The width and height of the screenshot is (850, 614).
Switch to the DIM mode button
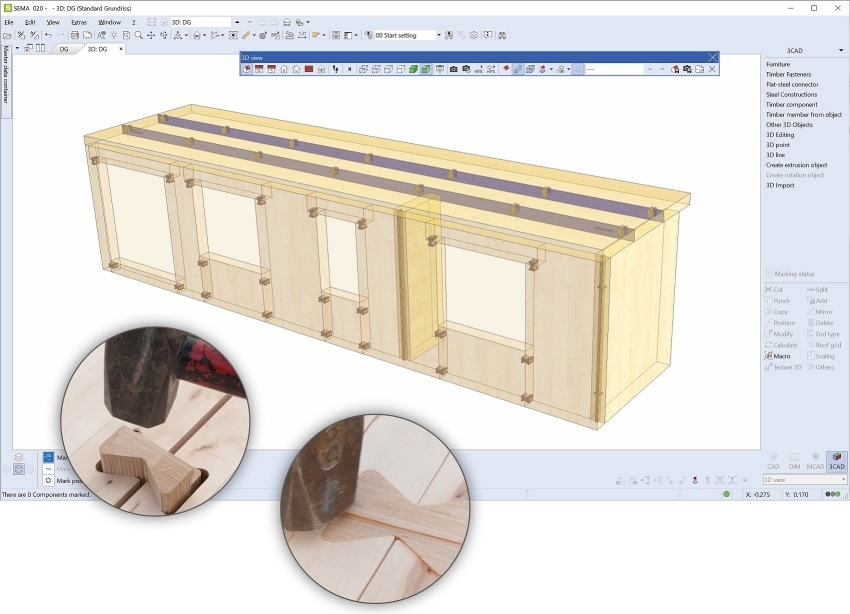[x=794, y=461]
